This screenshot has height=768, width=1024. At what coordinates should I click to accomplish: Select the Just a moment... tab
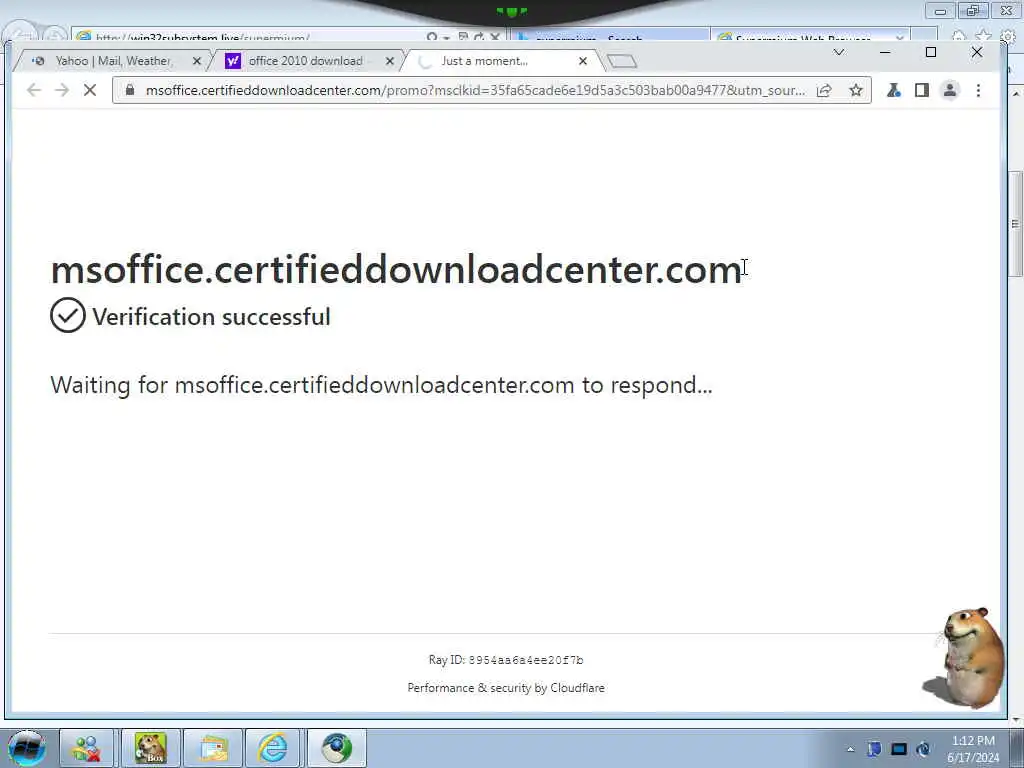coord(500,61)
